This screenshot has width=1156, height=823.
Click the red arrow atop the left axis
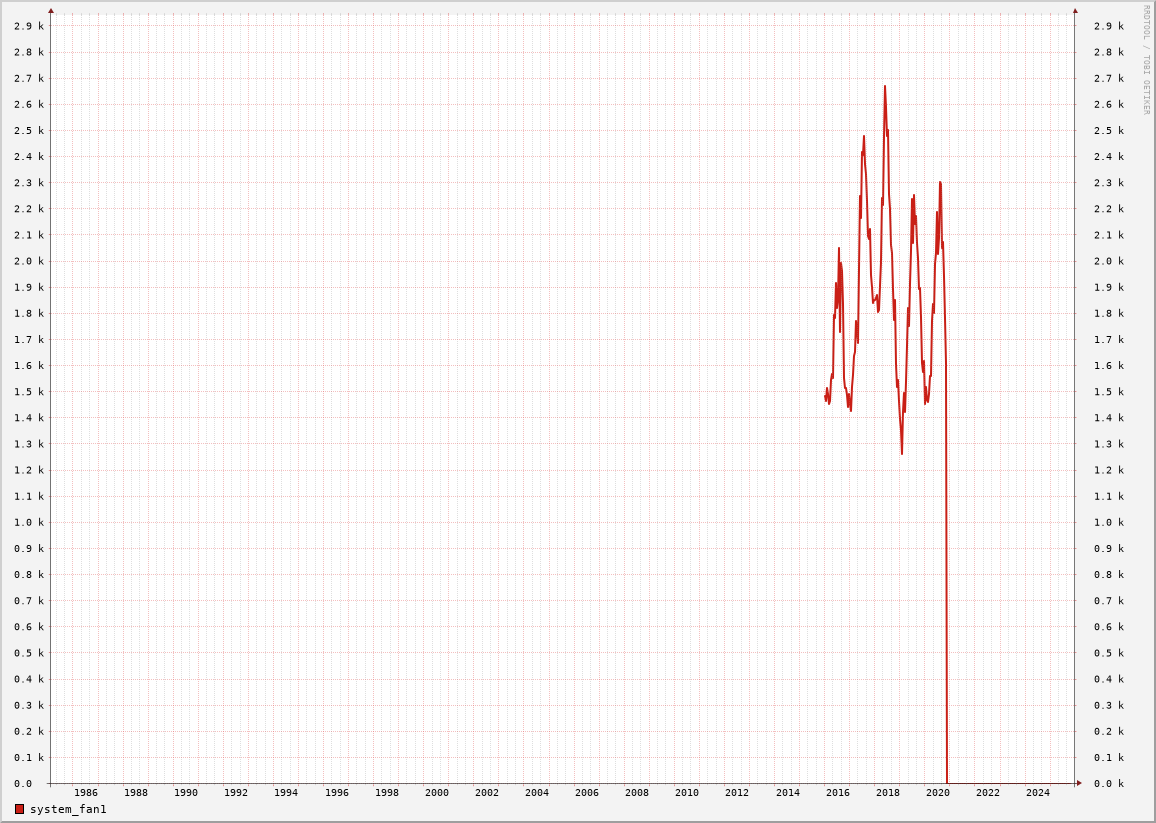(x=51, y=10)
